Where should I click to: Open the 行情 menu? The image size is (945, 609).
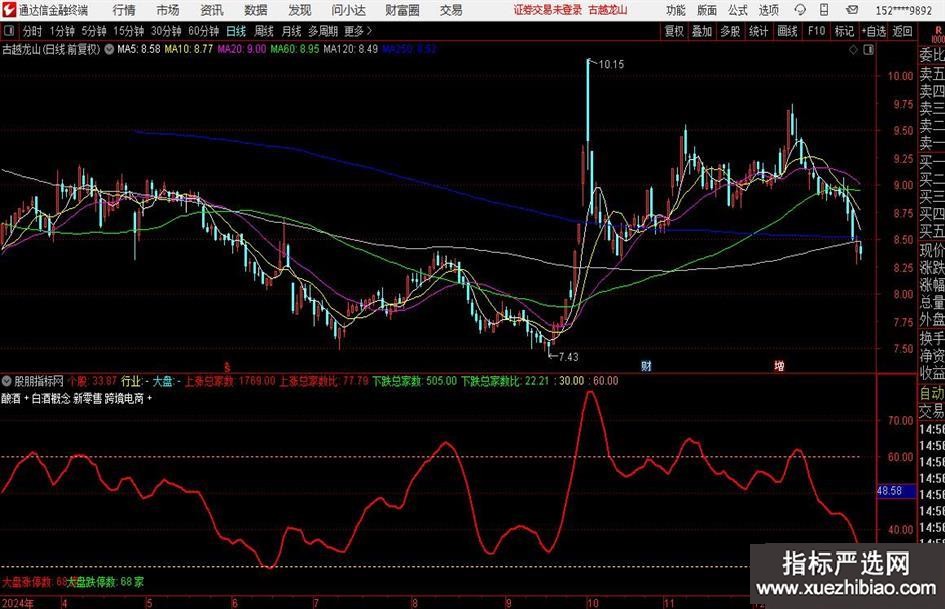click(x=124, y=10)
